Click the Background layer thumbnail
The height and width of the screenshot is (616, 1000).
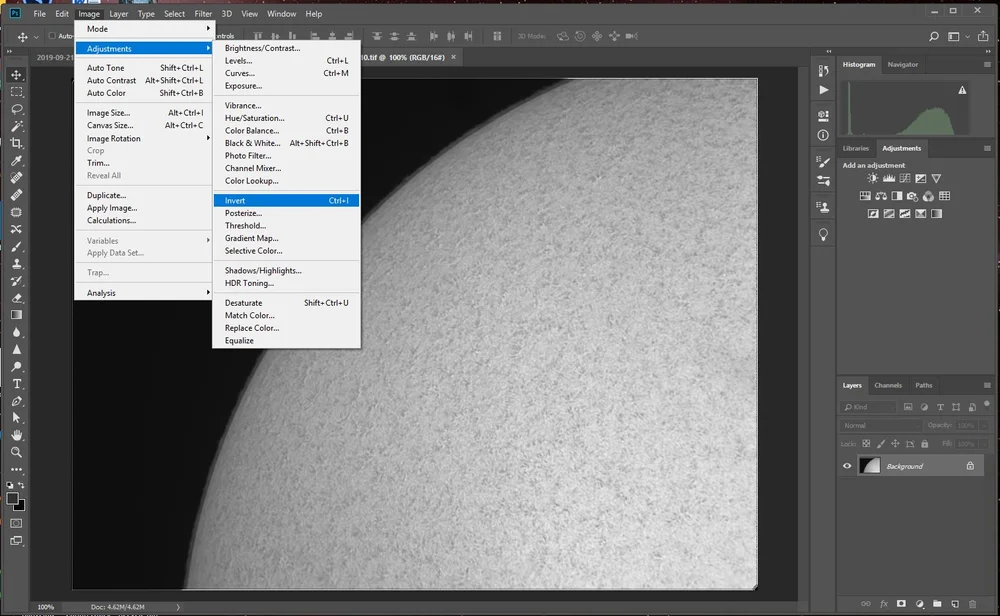(x=869, y=466)
